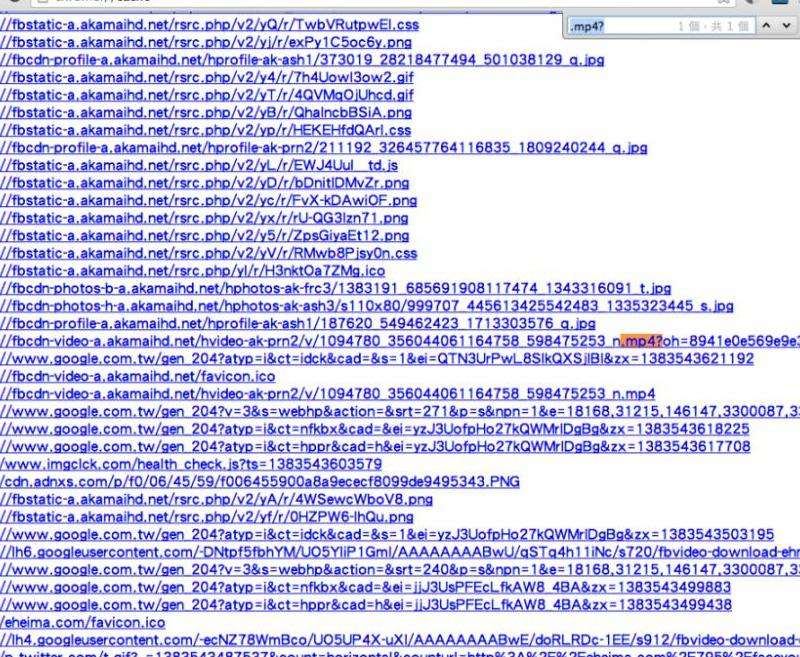The width and height of the screenshot is (800, 657).
Task: Open the EWJ4UuI_td.js script link
Action: tap(200, 165)
